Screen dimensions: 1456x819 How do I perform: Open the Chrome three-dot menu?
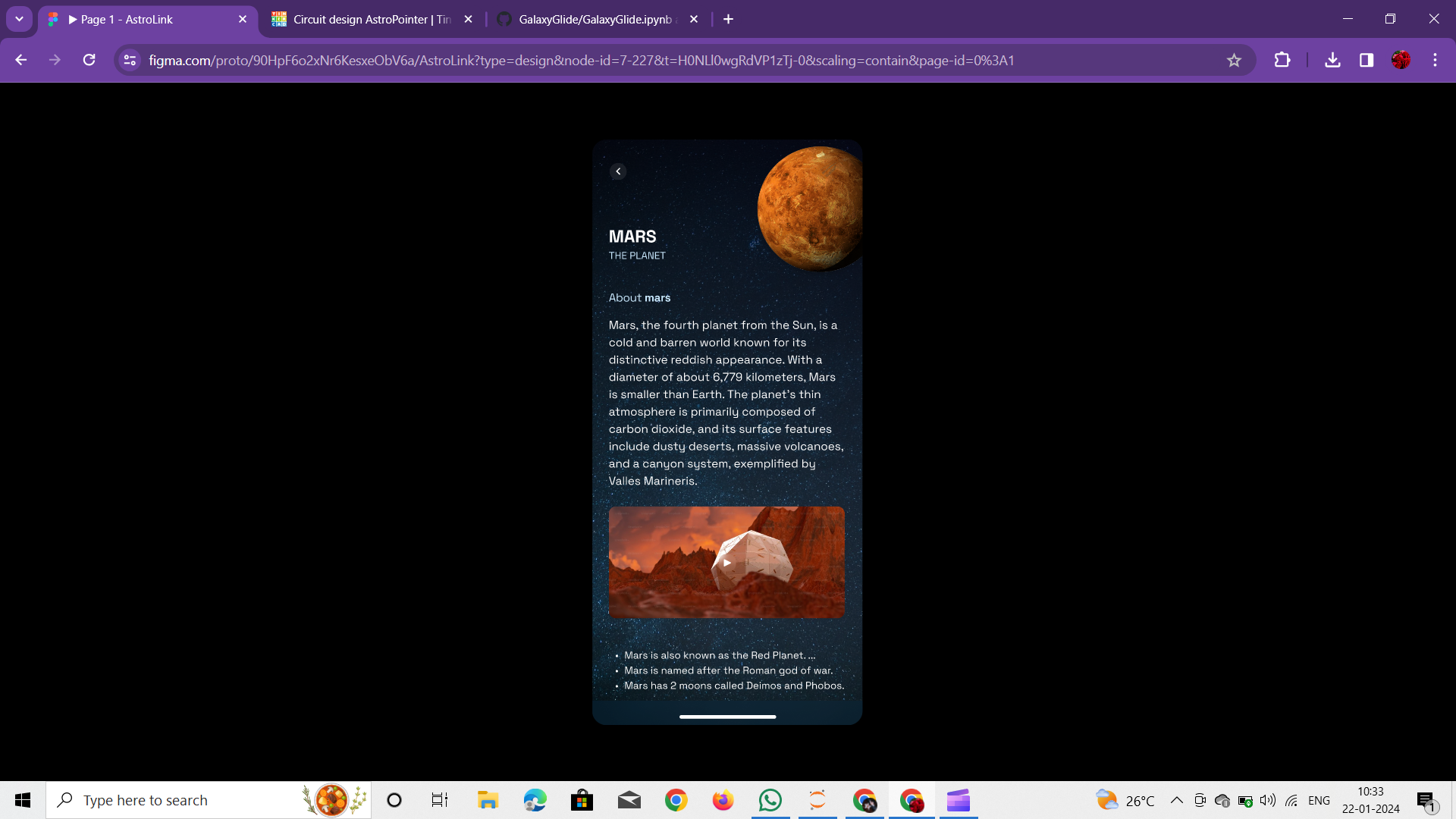(1435, 61)
